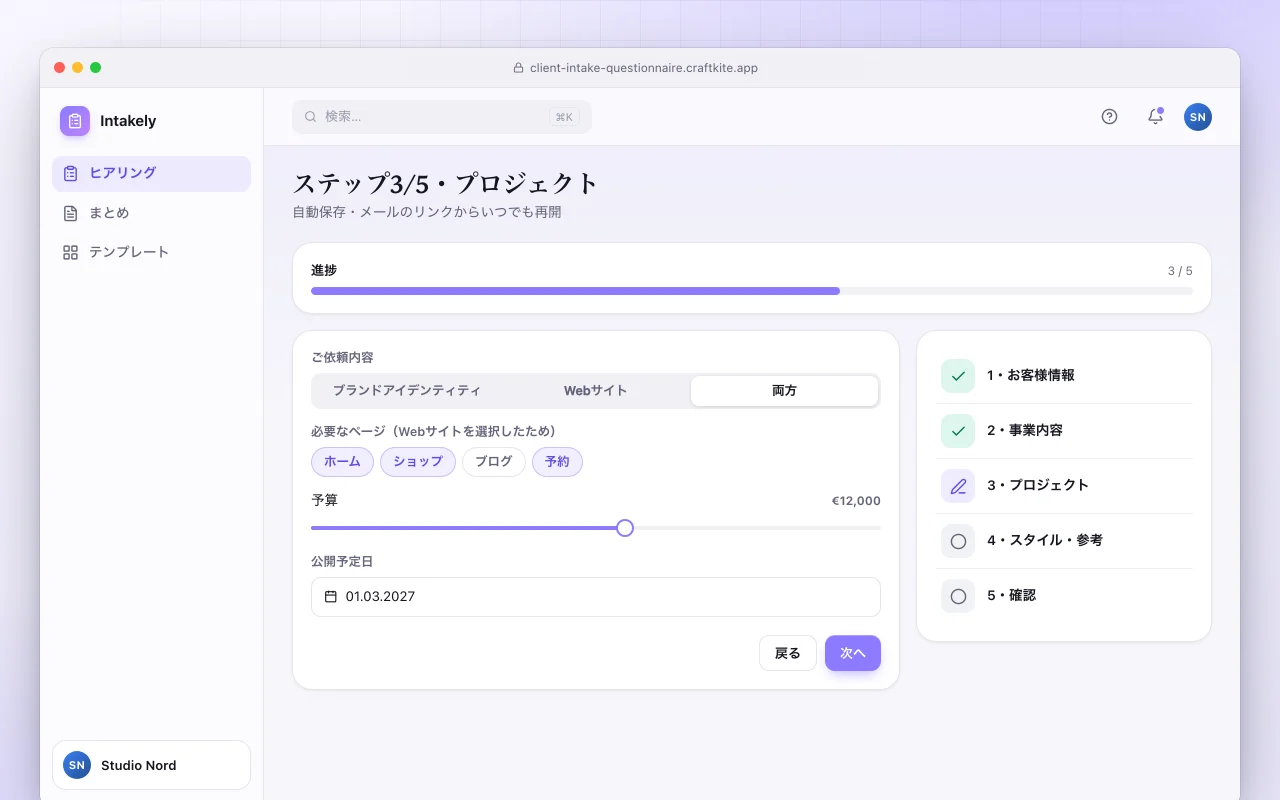Click the calendar icon in date field
The image size is (1280, 800).
331,597
